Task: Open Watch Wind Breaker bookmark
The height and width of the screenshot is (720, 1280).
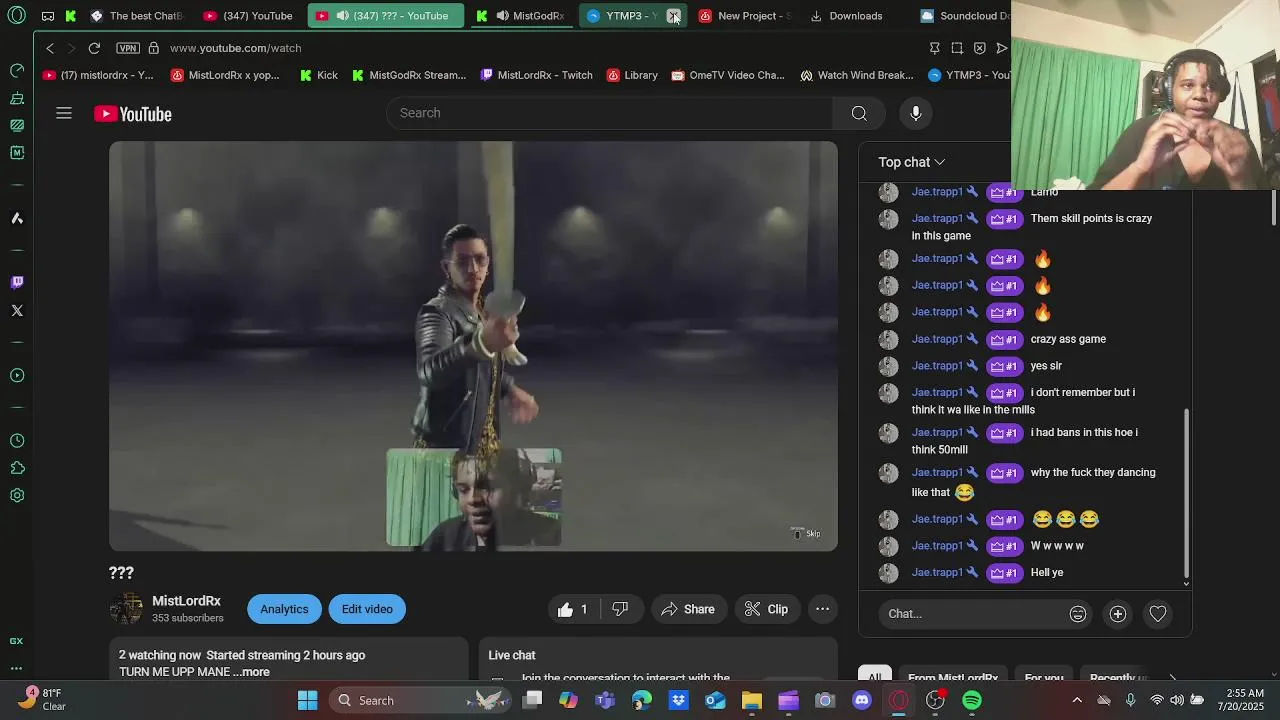Action: pyautogui.click(x=856, y=75)
